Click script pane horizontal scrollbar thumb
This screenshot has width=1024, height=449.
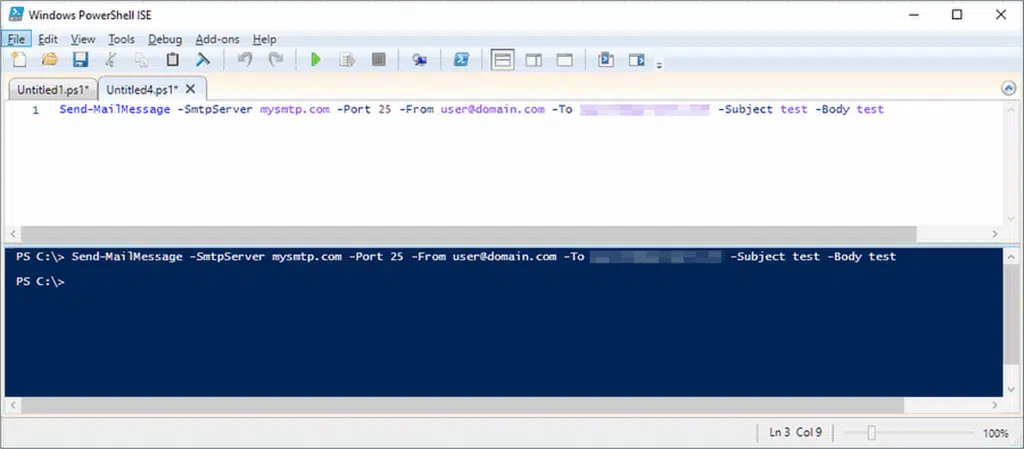click(x=469, y=234)
